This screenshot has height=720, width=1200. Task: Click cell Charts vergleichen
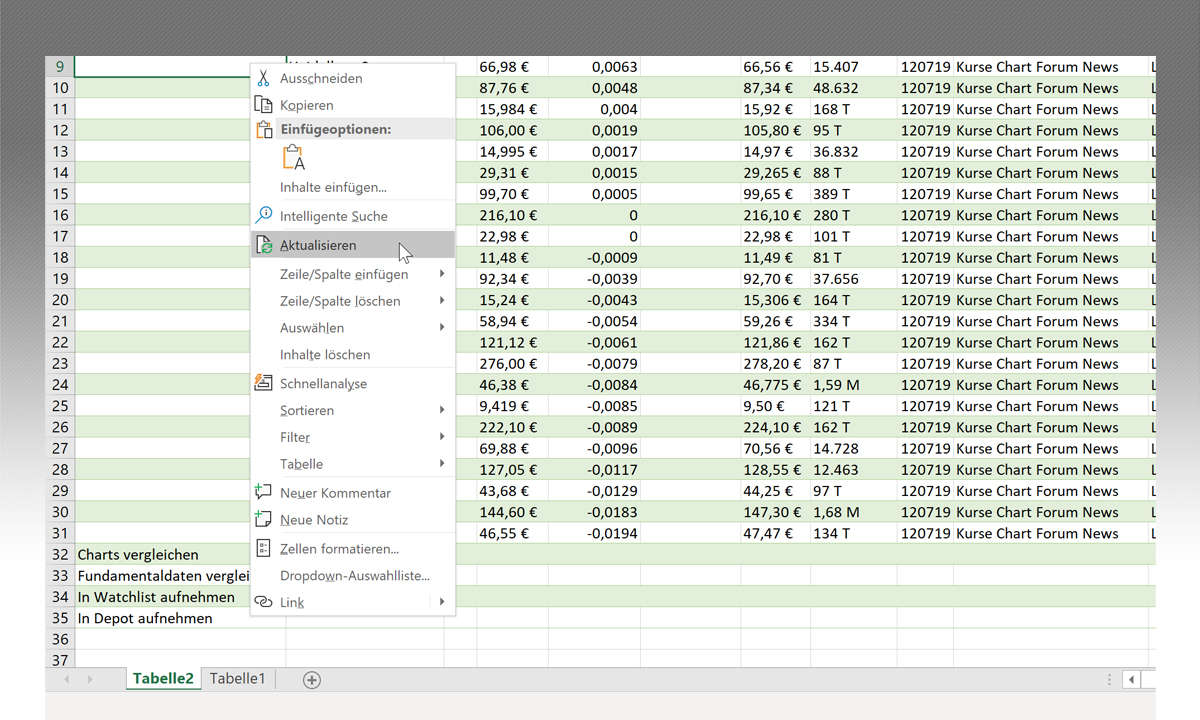(x=138, y=554)
